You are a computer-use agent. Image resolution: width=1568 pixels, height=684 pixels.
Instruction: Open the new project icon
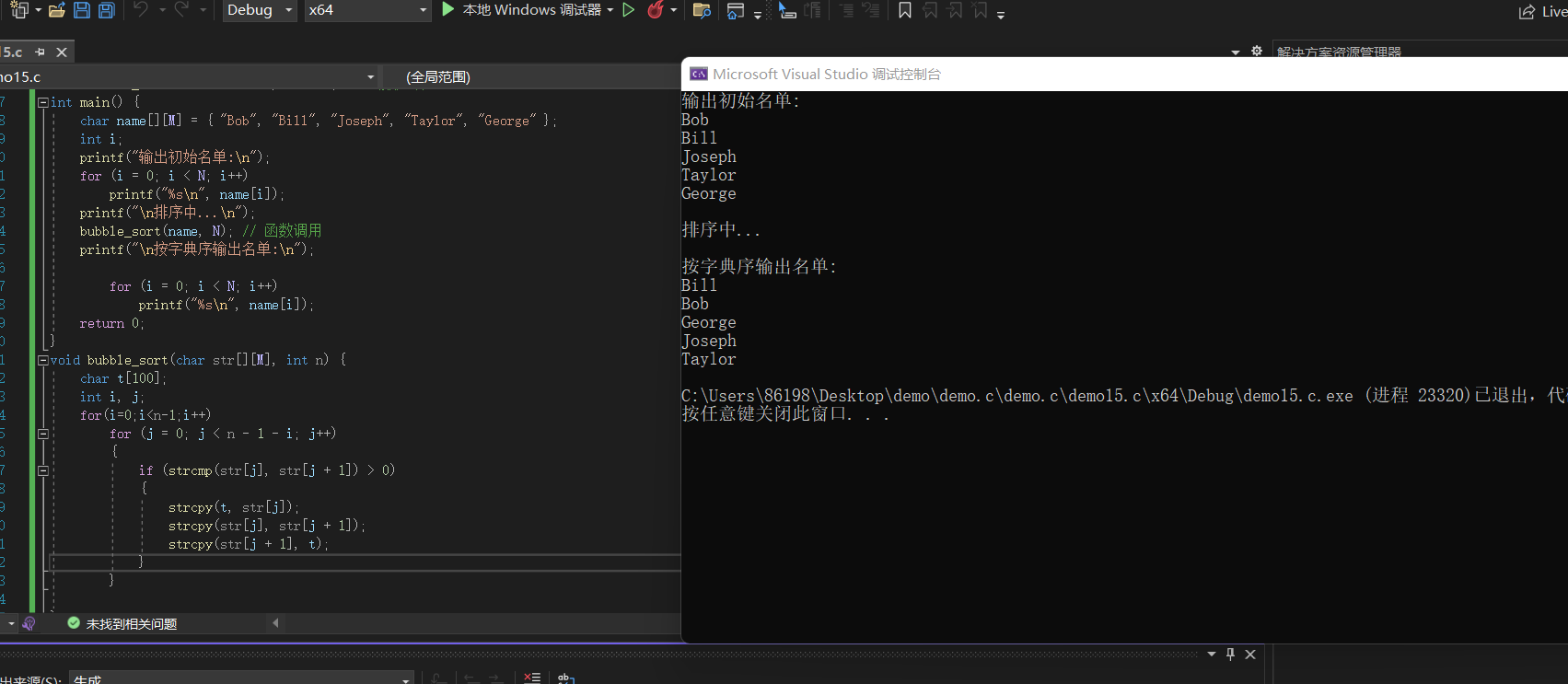(x=18, y=10)
